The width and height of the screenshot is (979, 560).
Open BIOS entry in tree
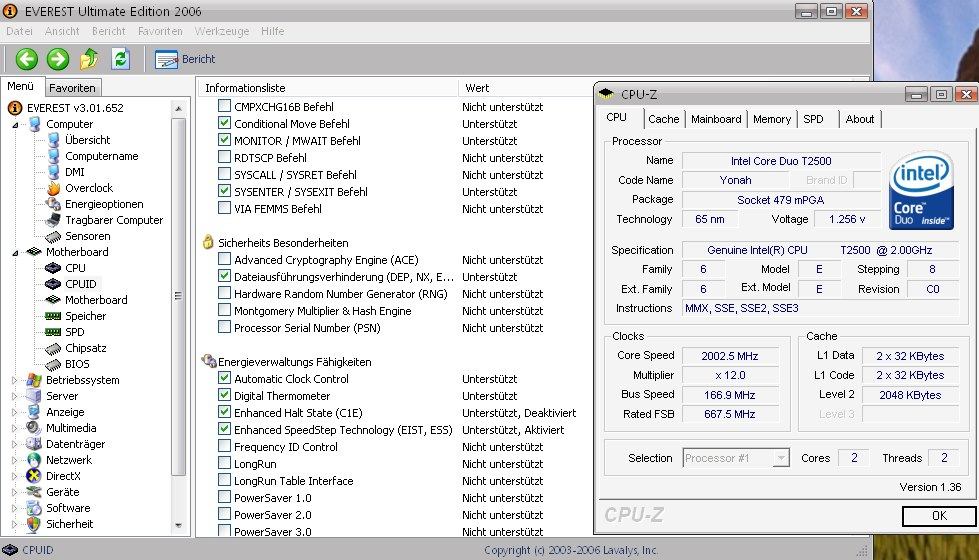(77, 364)
